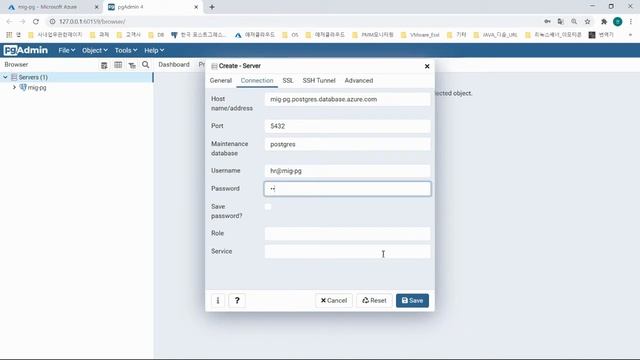640x360 pixels.
Task: Select the Connection tab
Action: [x=257, y=80]
